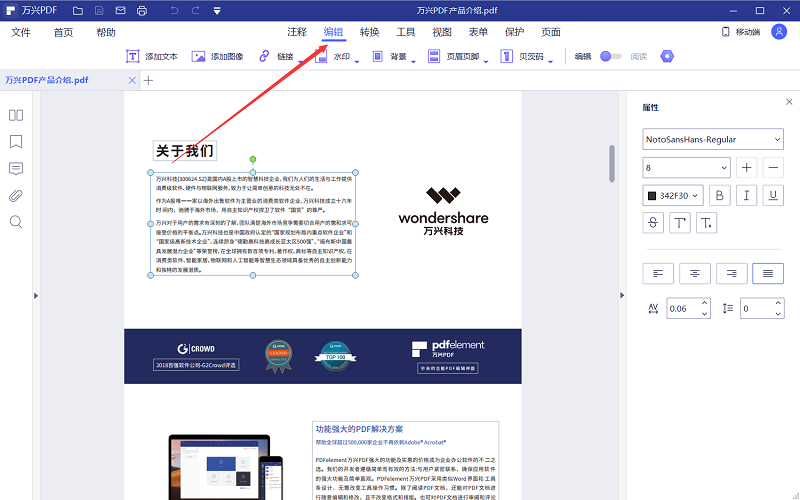Viewport: 800px width, 500px height.
Task: Open the attachments paperclip panel
Action: point(16,195)
